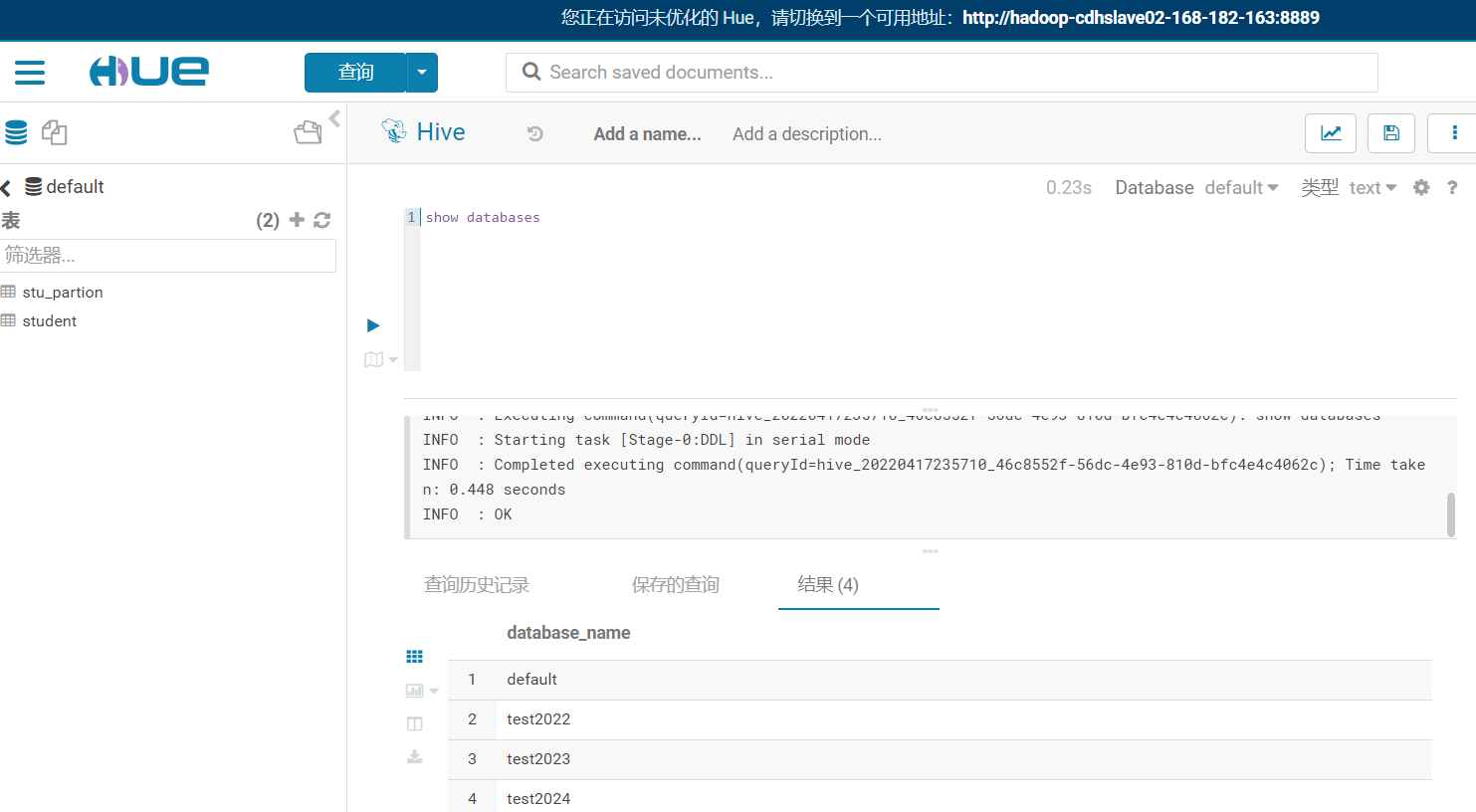Open the text type dropdown
The image size is (1476, 812).
(x=1372, y=187)
